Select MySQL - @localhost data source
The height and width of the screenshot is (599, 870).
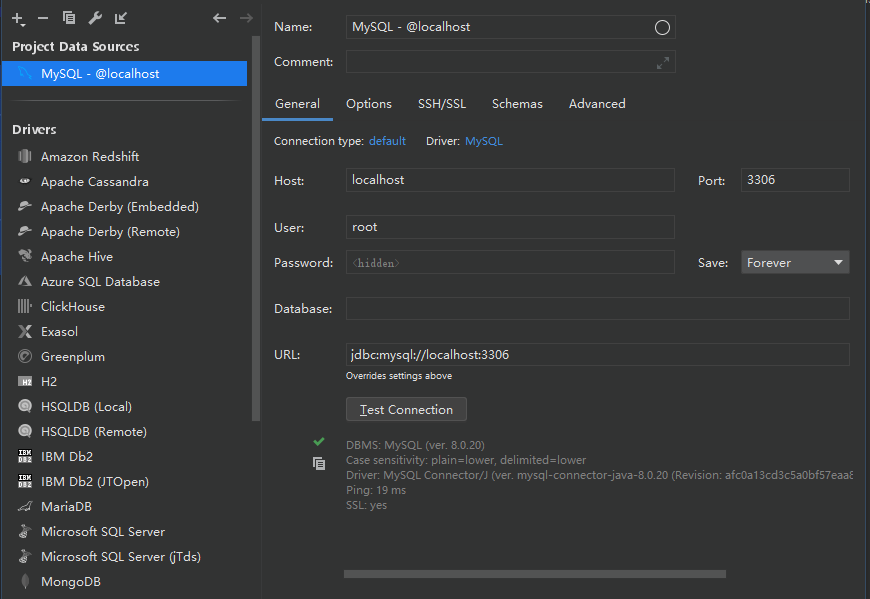pos(124,74)
